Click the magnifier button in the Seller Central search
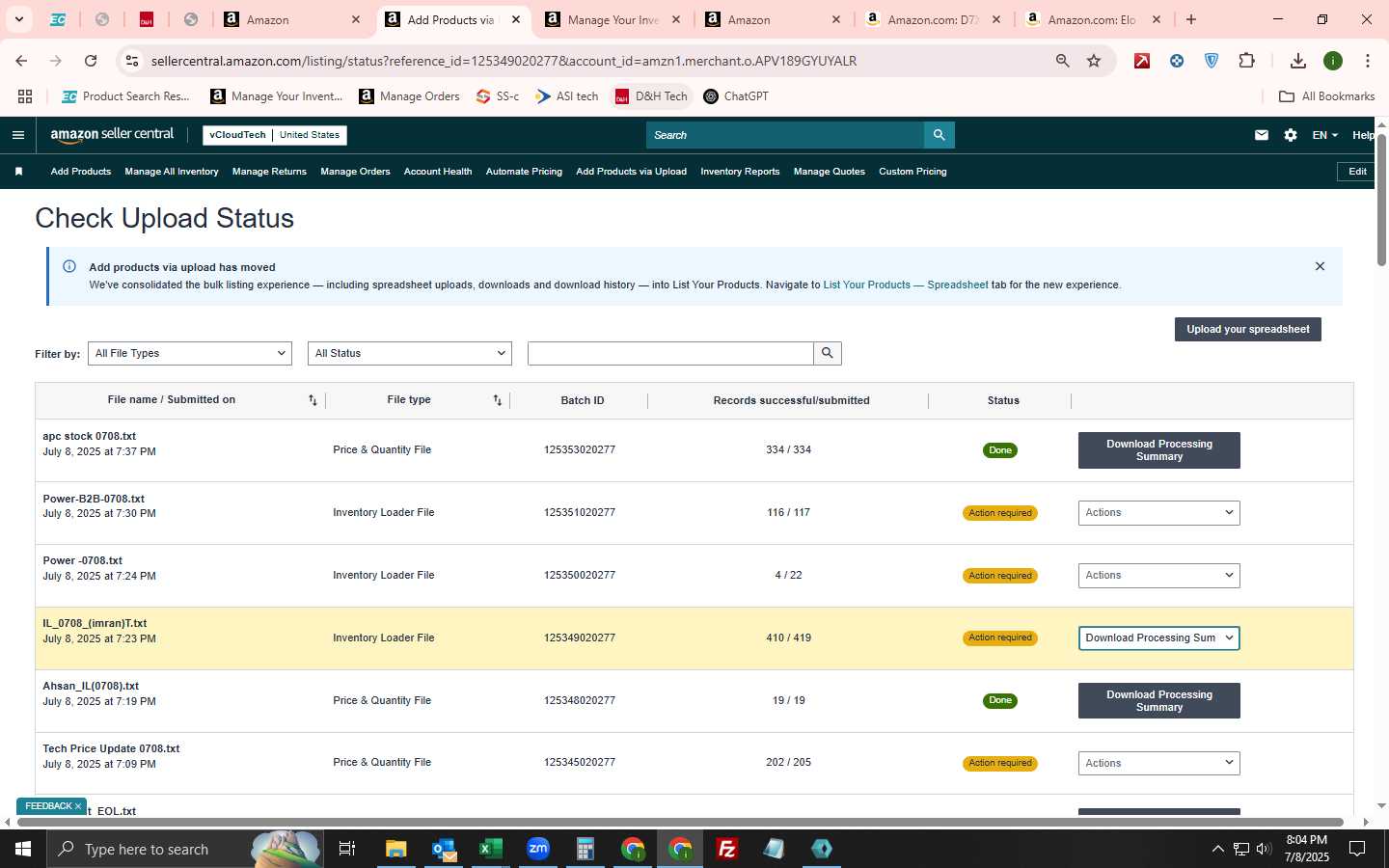This screenshot has width=1389, height=868. (939, 135)
